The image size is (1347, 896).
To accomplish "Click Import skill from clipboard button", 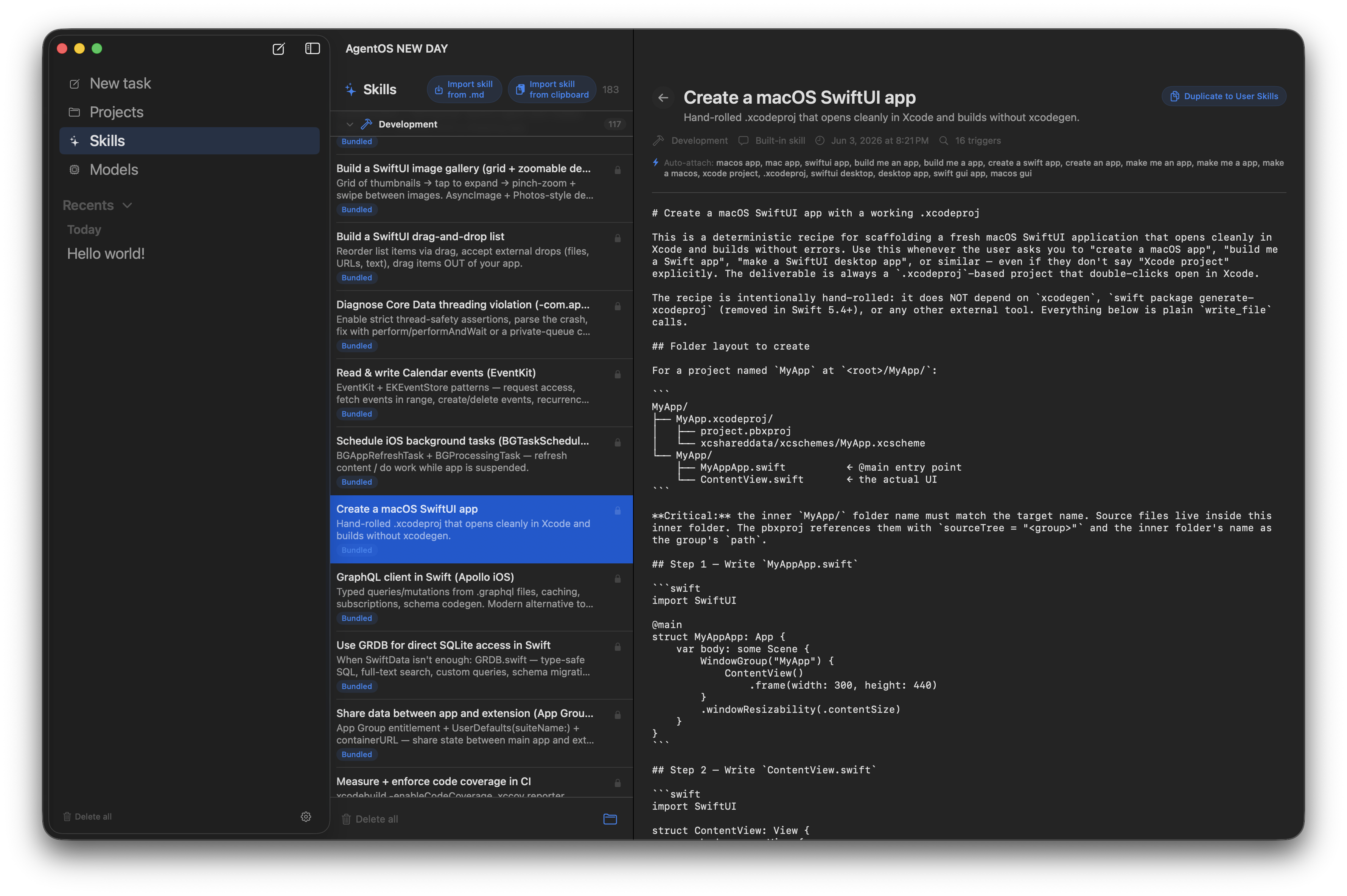I will click(x=552, y=90).
